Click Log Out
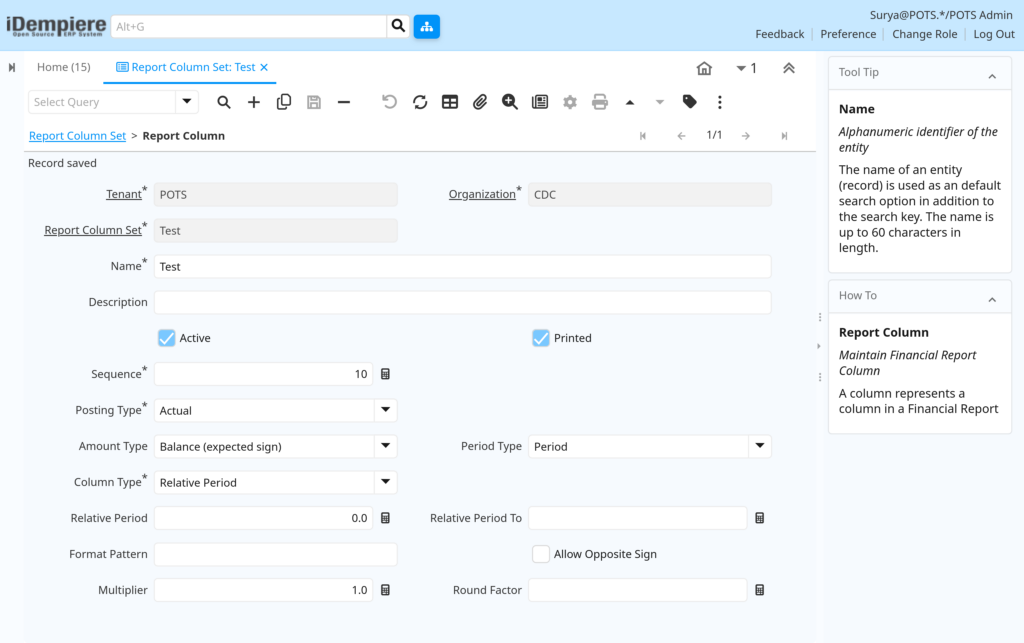The height and width of the screenshot is (643, 1024). (x=993, y=34)
